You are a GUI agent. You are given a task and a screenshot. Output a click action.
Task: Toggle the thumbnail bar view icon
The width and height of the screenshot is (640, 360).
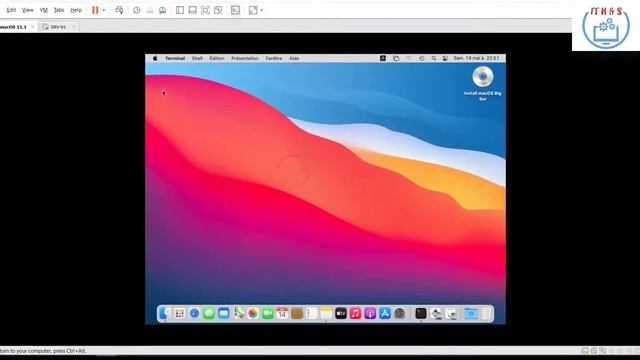192,10
